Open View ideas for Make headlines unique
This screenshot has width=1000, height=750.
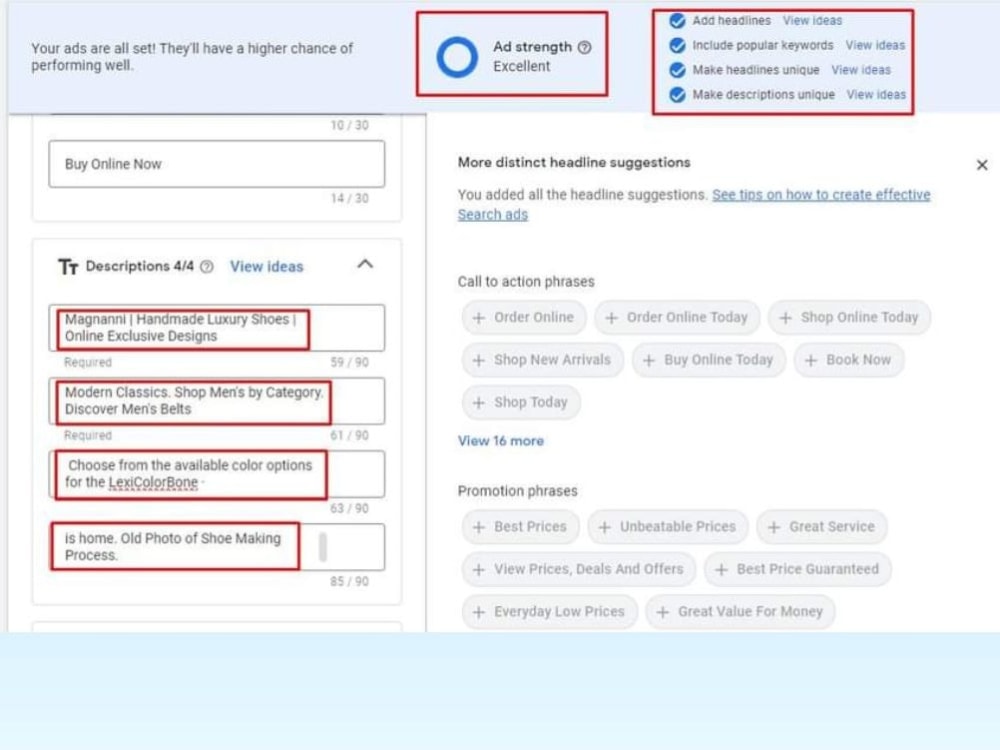(861, 70)
